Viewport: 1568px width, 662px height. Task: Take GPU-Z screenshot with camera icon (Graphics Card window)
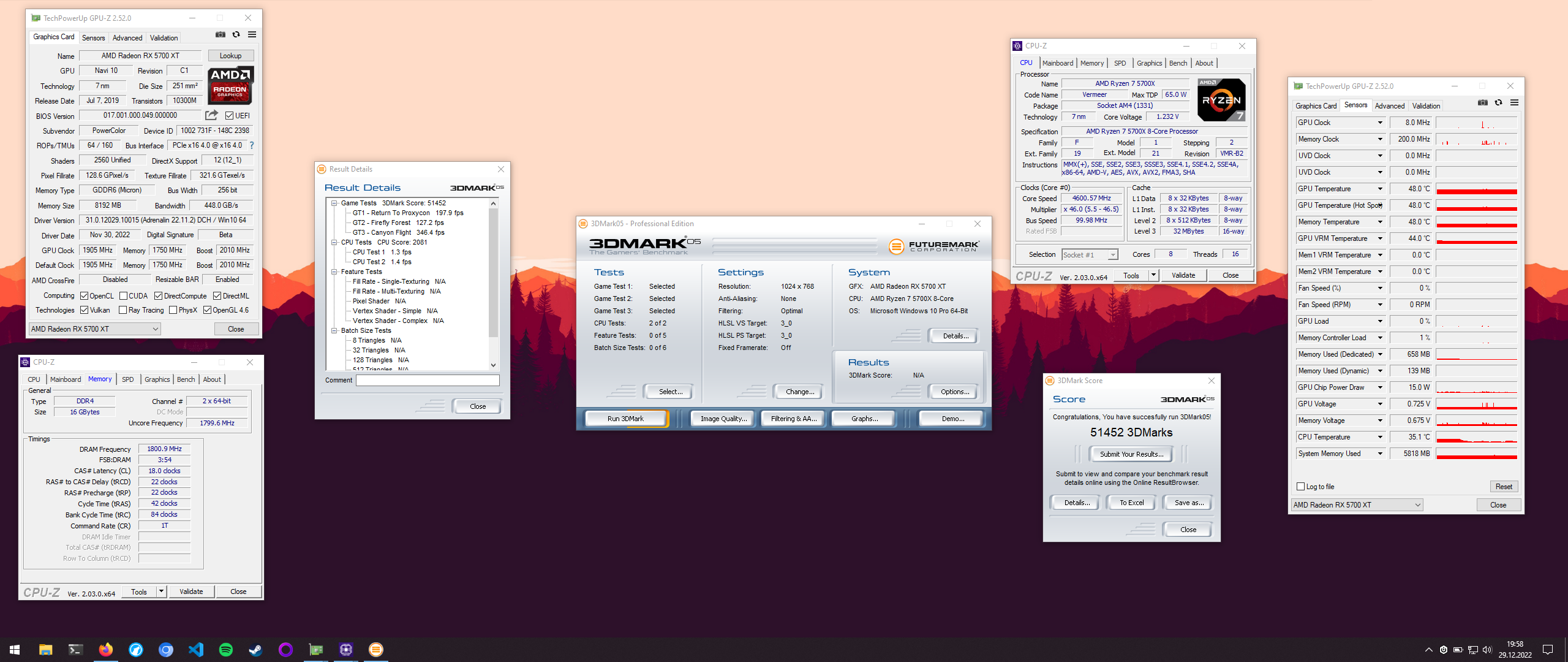click(221, 34)
